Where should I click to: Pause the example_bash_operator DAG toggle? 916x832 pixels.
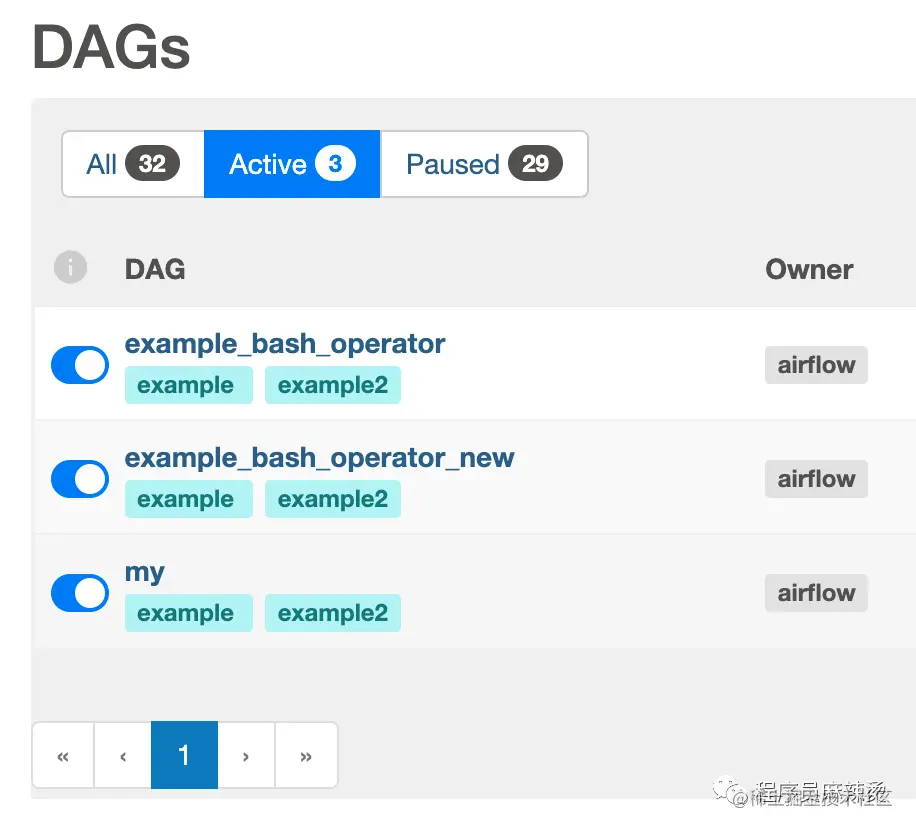point(80,365)
